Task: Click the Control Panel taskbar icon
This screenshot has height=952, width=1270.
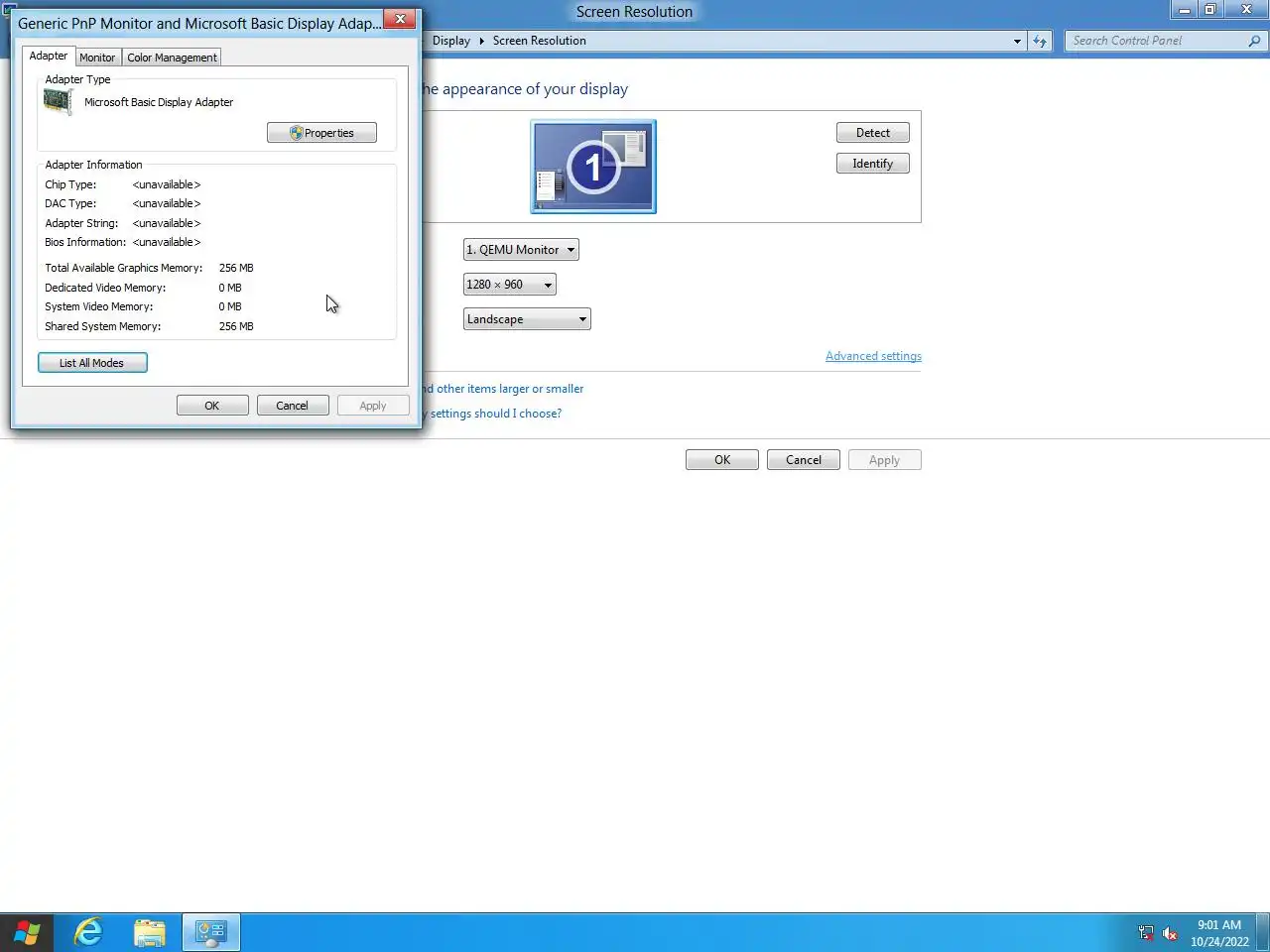Action: coord(211,933)
